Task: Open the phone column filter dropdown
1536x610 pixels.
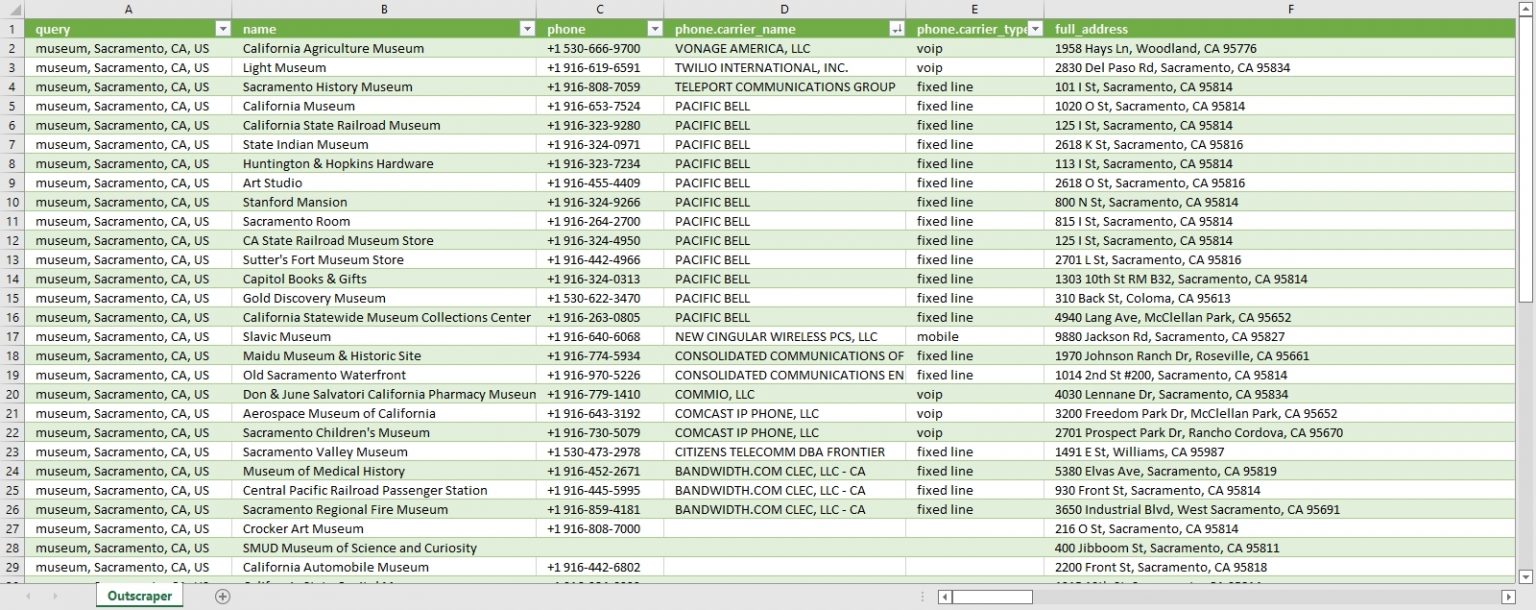Action: click(x=654, y=29)
